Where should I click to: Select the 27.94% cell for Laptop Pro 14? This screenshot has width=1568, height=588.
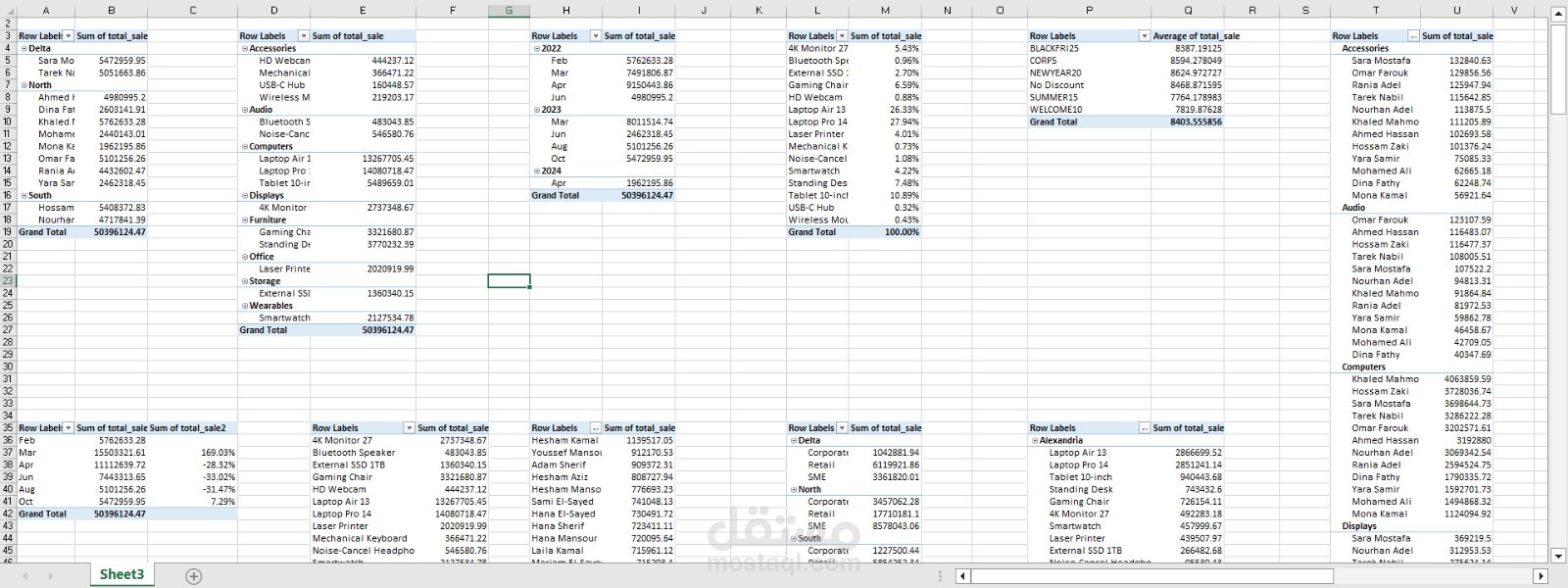pos(885,122)
